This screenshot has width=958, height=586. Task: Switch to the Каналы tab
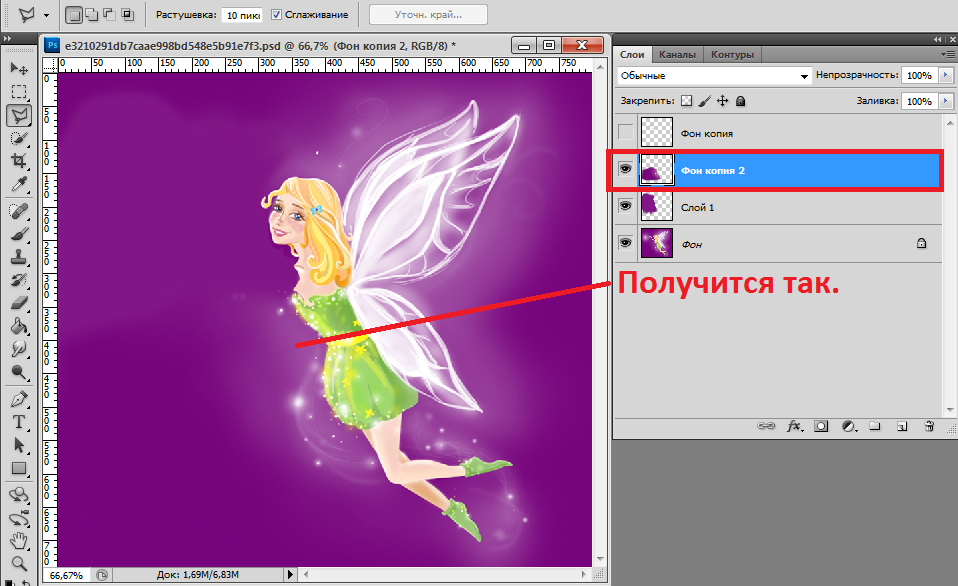[677, 54]
